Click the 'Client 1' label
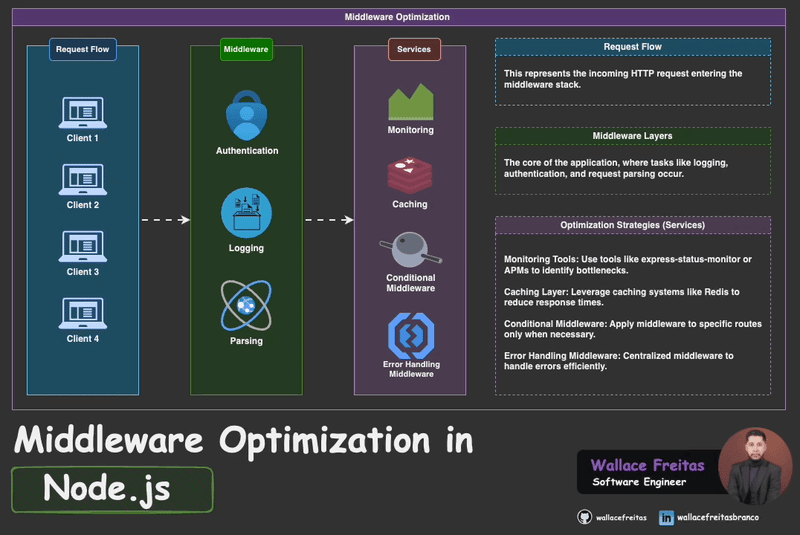This screenshot has width=800, height=535. click(83, 138)
